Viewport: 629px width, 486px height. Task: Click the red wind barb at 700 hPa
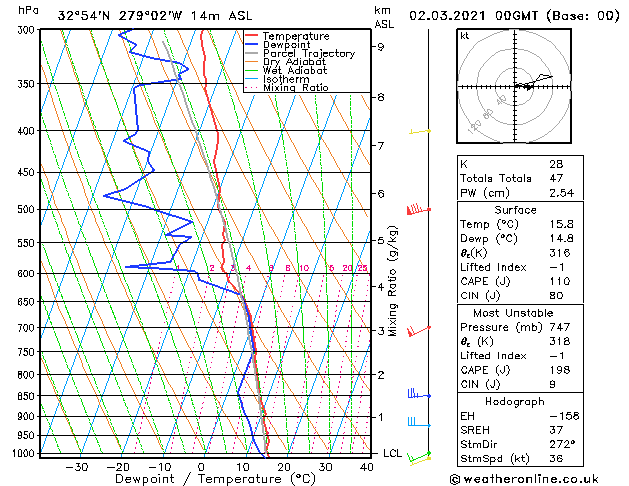[419, 331]
